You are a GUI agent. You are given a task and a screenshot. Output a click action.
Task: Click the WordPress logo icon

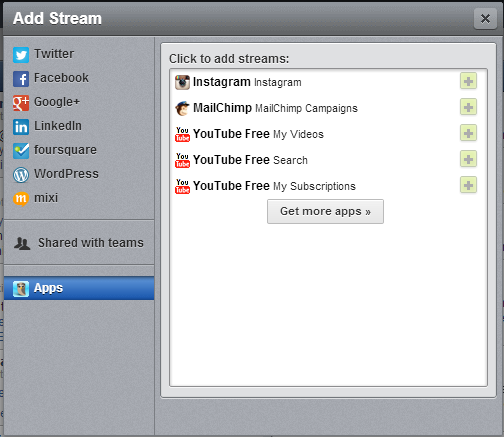(21, 175)
